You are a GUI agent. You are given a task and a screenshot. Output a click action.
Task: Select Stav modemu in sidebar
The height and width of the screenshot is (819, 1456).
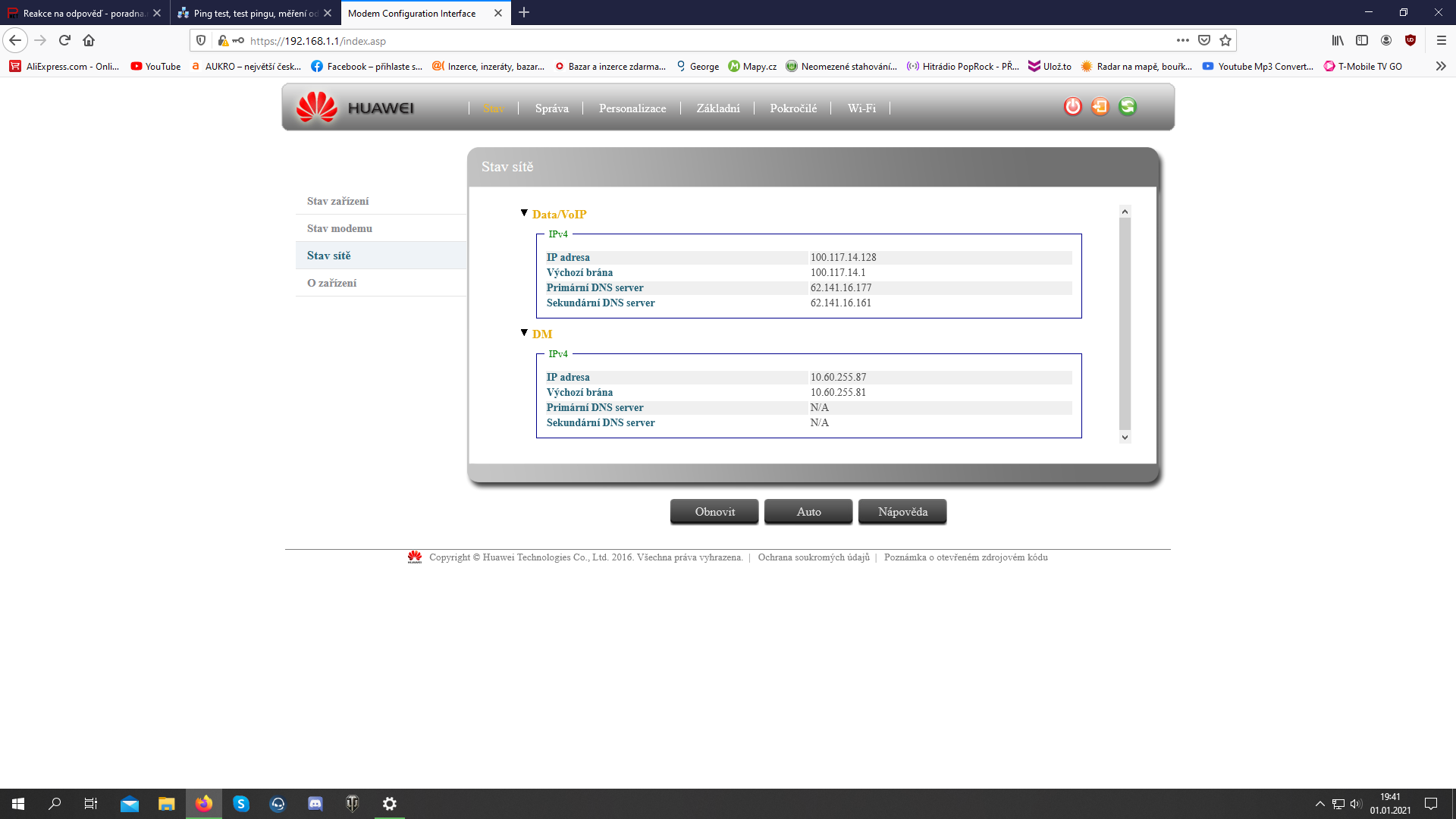pos(340,228)
